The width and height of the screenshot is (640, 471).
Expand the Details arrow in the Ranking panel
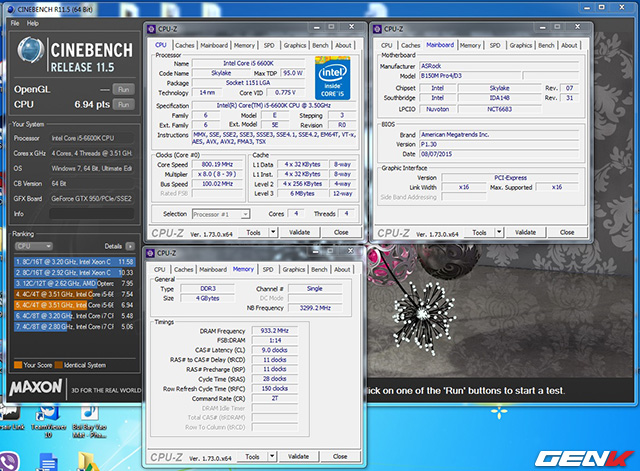[129, 245]
